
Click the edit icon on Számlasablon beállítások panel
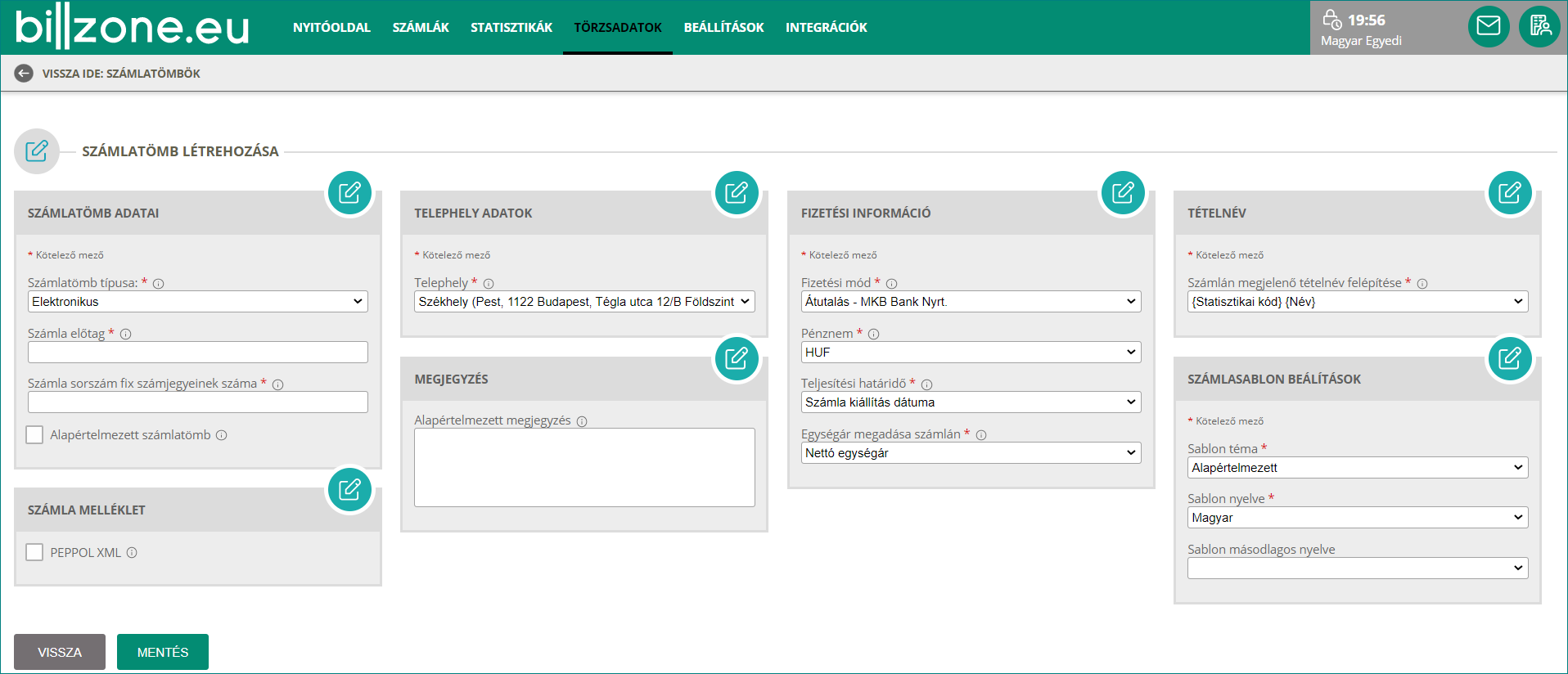pyautogui.click(x=1510, y=358)
